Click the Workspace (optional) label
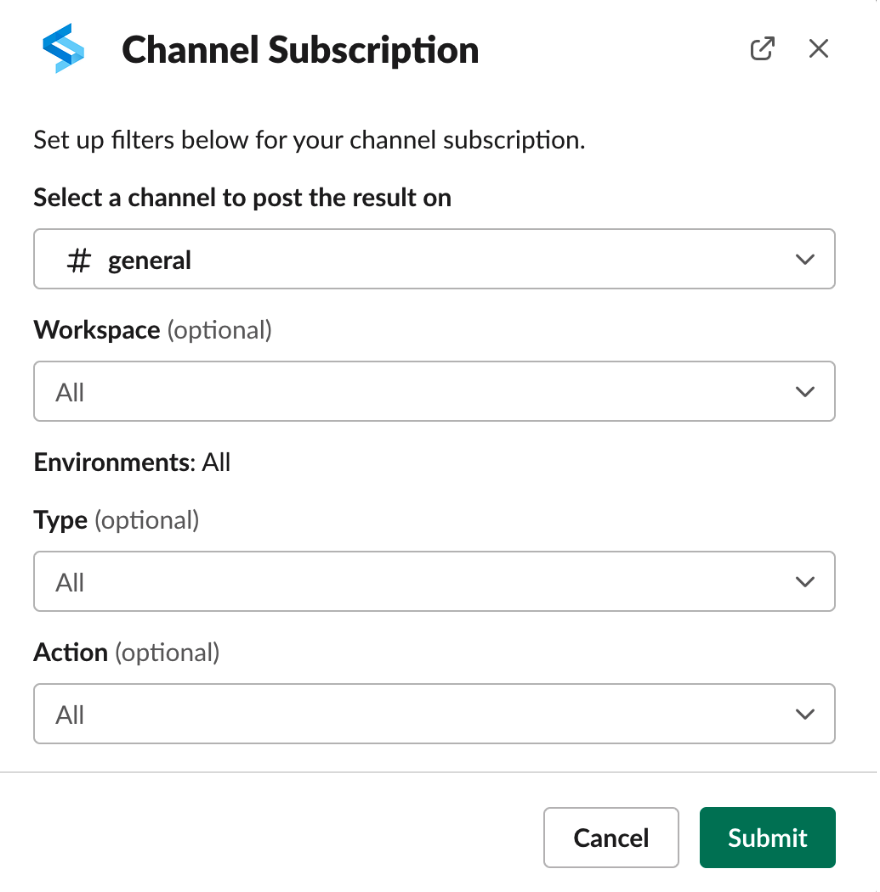880x892 pixels. click(x=152, y=330)
